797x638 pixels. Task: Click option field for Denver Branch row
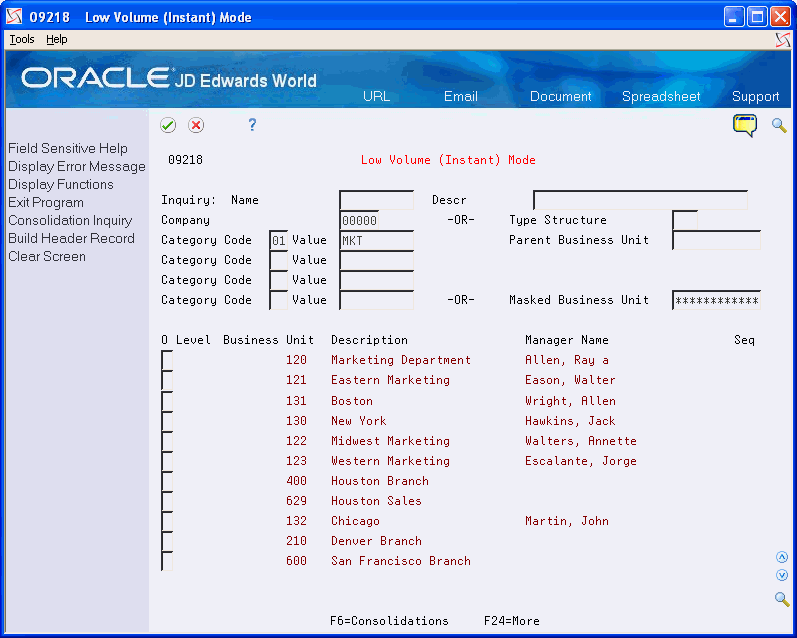[x=167, y=541]
